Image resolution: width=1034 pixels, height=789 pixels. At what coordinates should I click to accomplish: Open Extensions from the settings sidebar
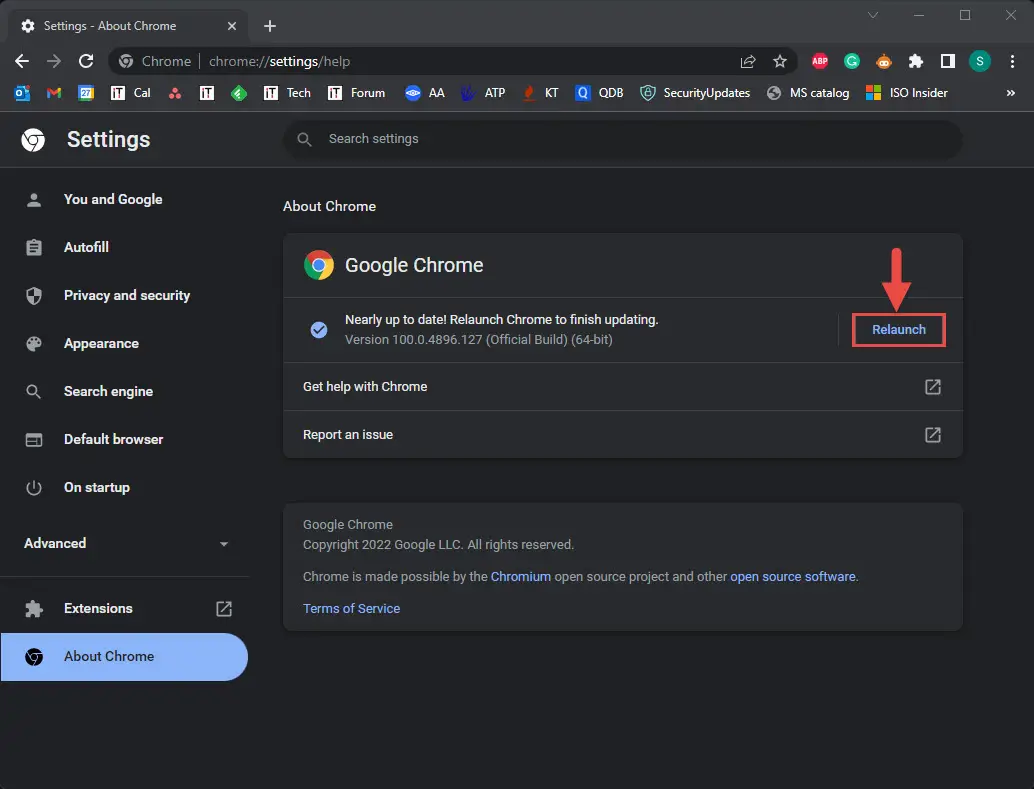coord(124,608)
